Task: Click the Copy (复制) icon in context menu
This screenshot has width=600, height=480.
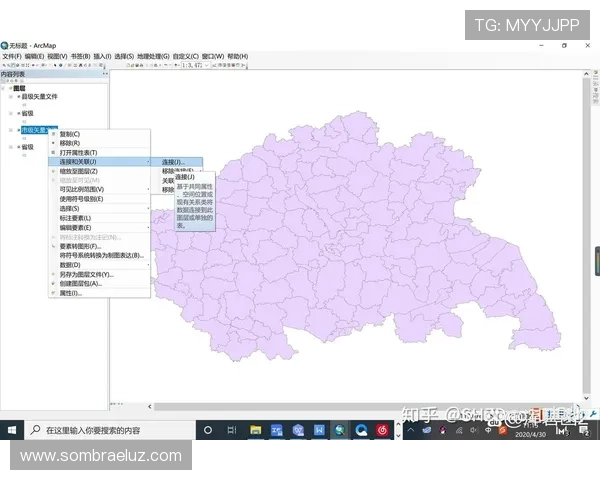Action: (54, 134)
